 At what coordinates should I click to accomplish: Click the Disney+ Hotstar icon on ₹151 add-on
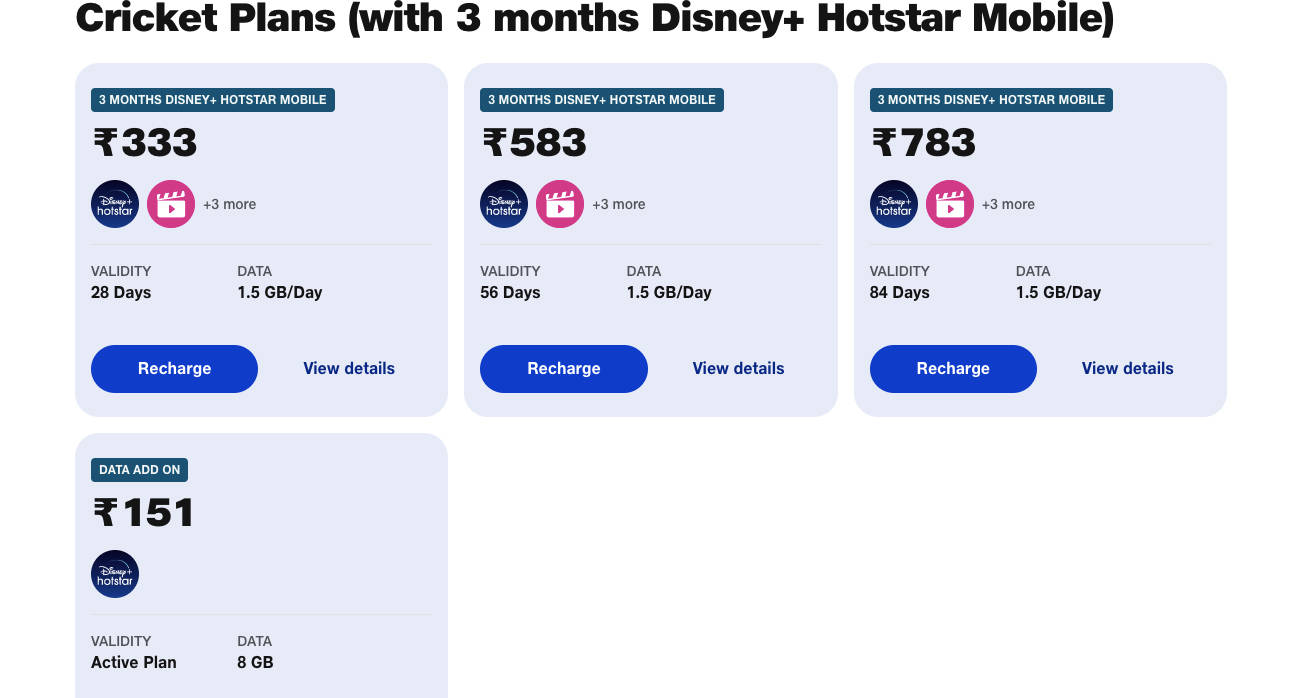coord(115,573)
